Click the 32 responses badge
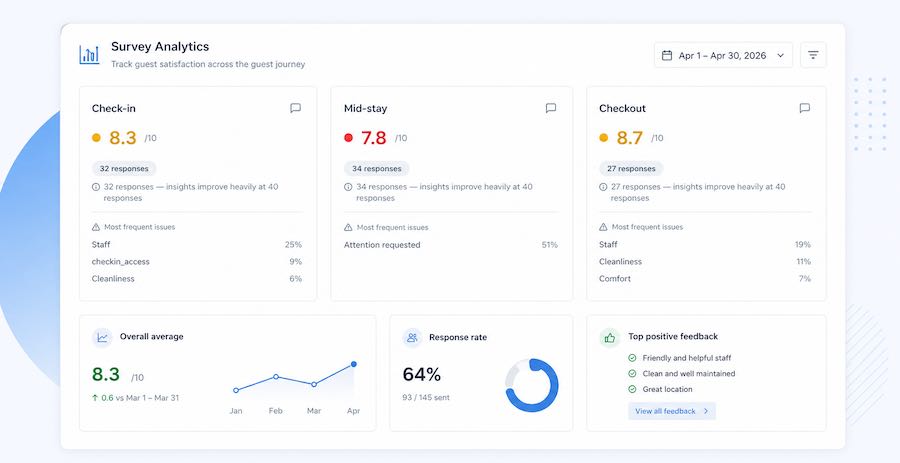Viewport: 900px width, 463px height. [124, 169]
